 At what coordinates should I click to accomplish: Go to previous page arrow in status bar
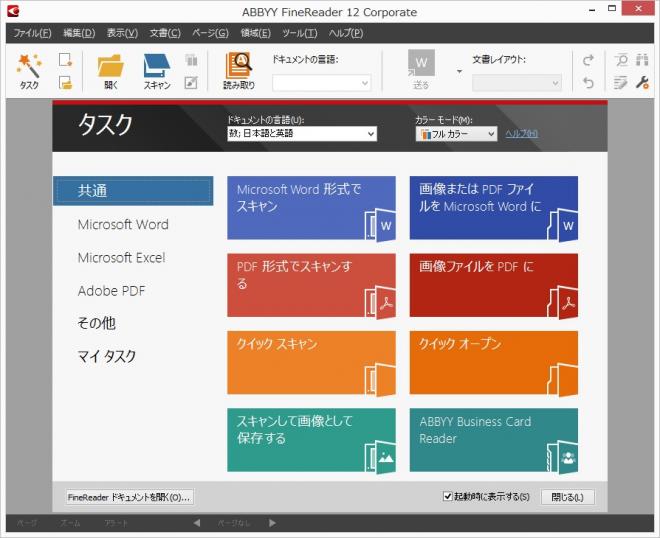tap(197, 523)
